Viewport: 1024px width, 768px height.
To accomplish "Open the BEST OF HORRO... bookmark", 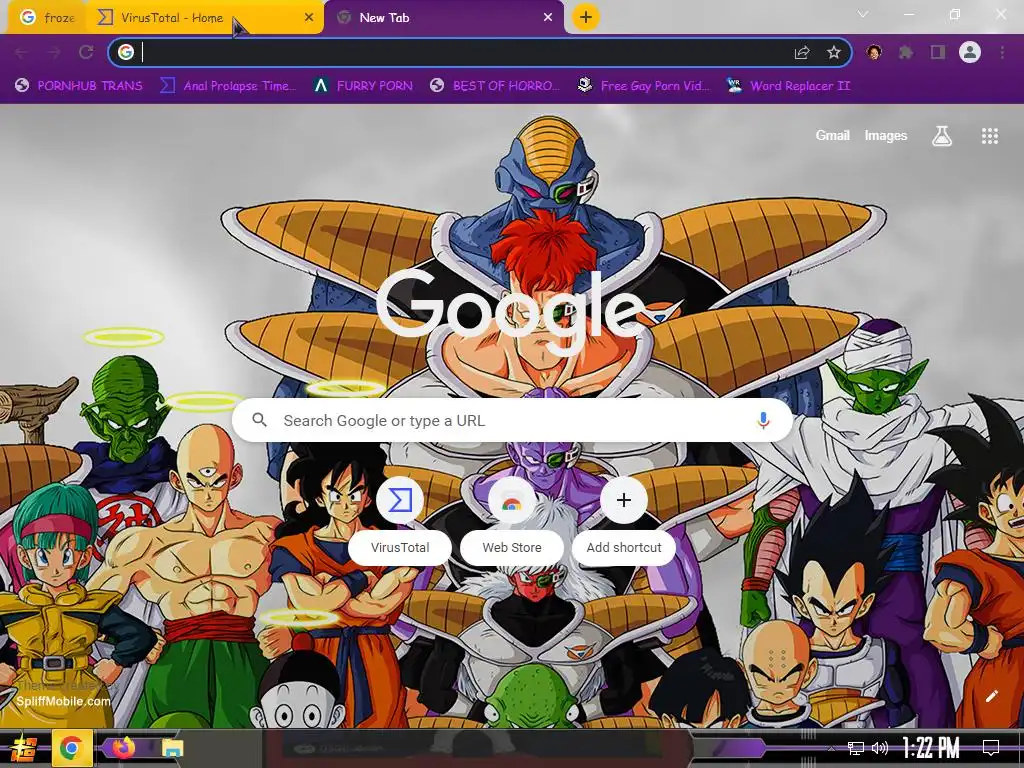I will pos(495,86).
